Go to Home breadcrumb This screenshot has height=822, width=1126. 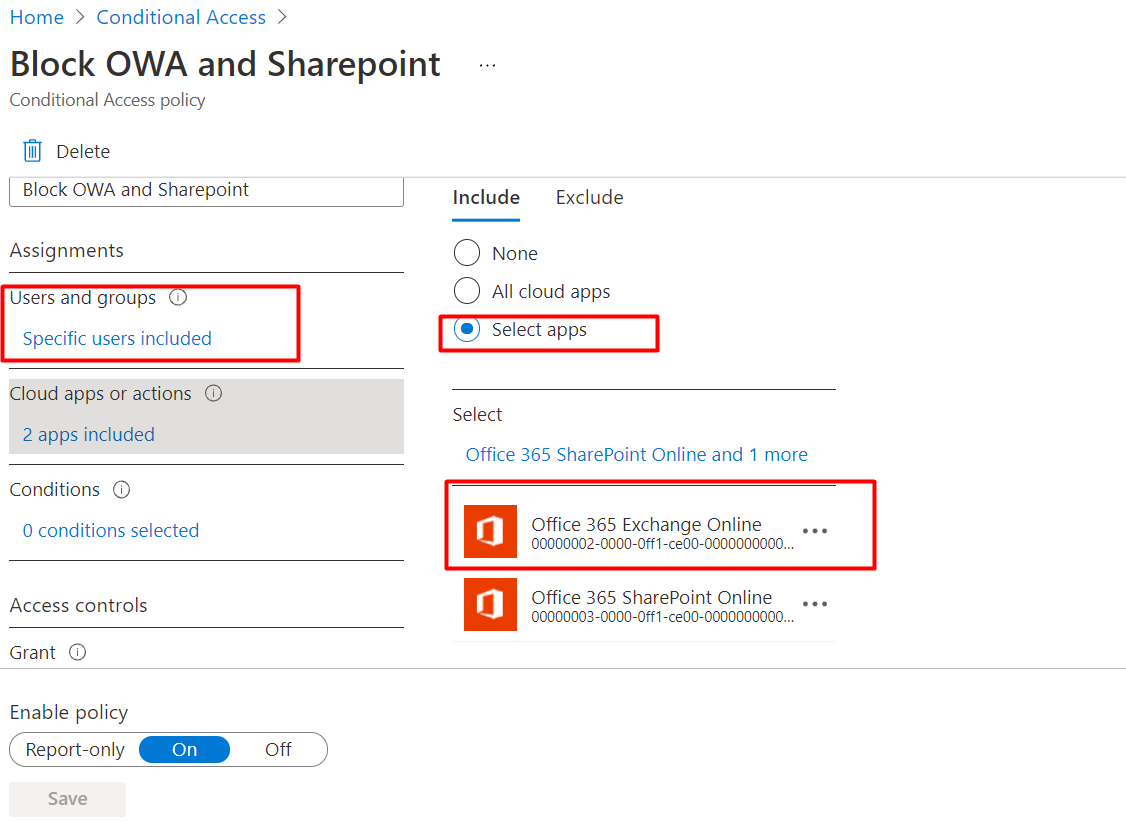(37, 17)
